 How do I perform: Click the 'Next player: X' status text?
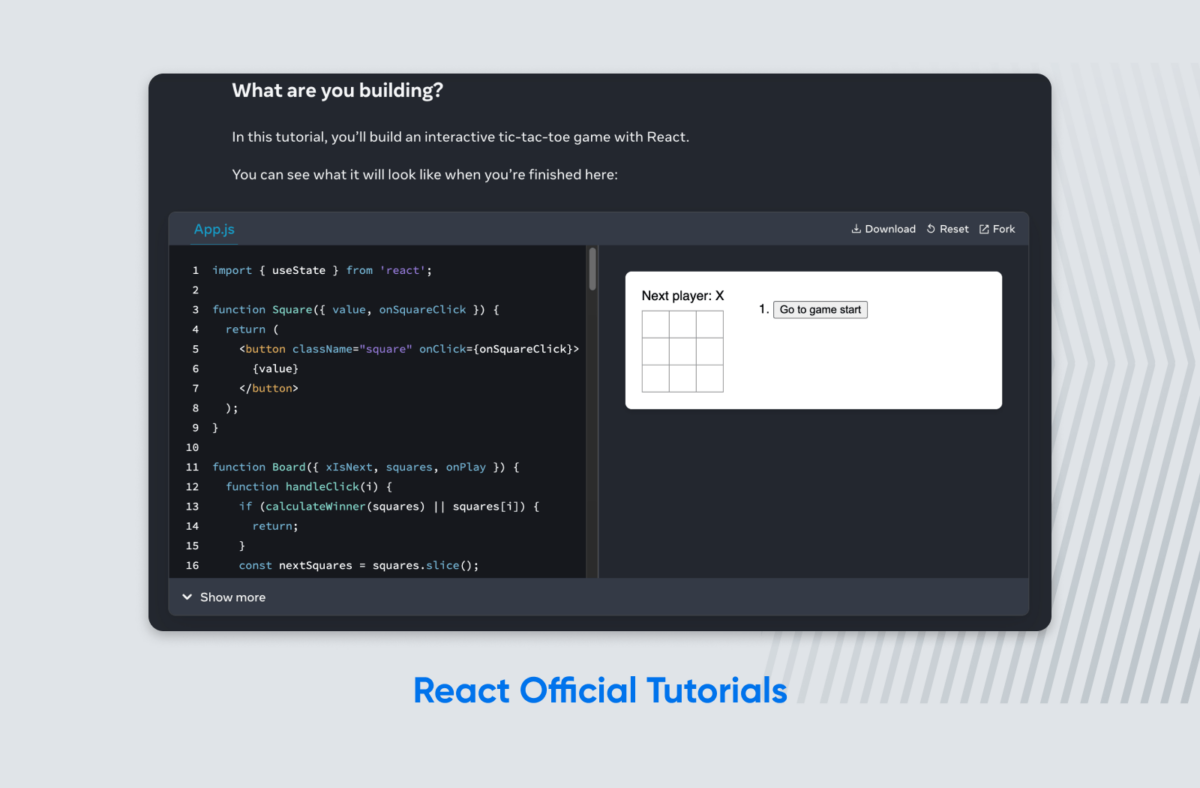[682, 296]
